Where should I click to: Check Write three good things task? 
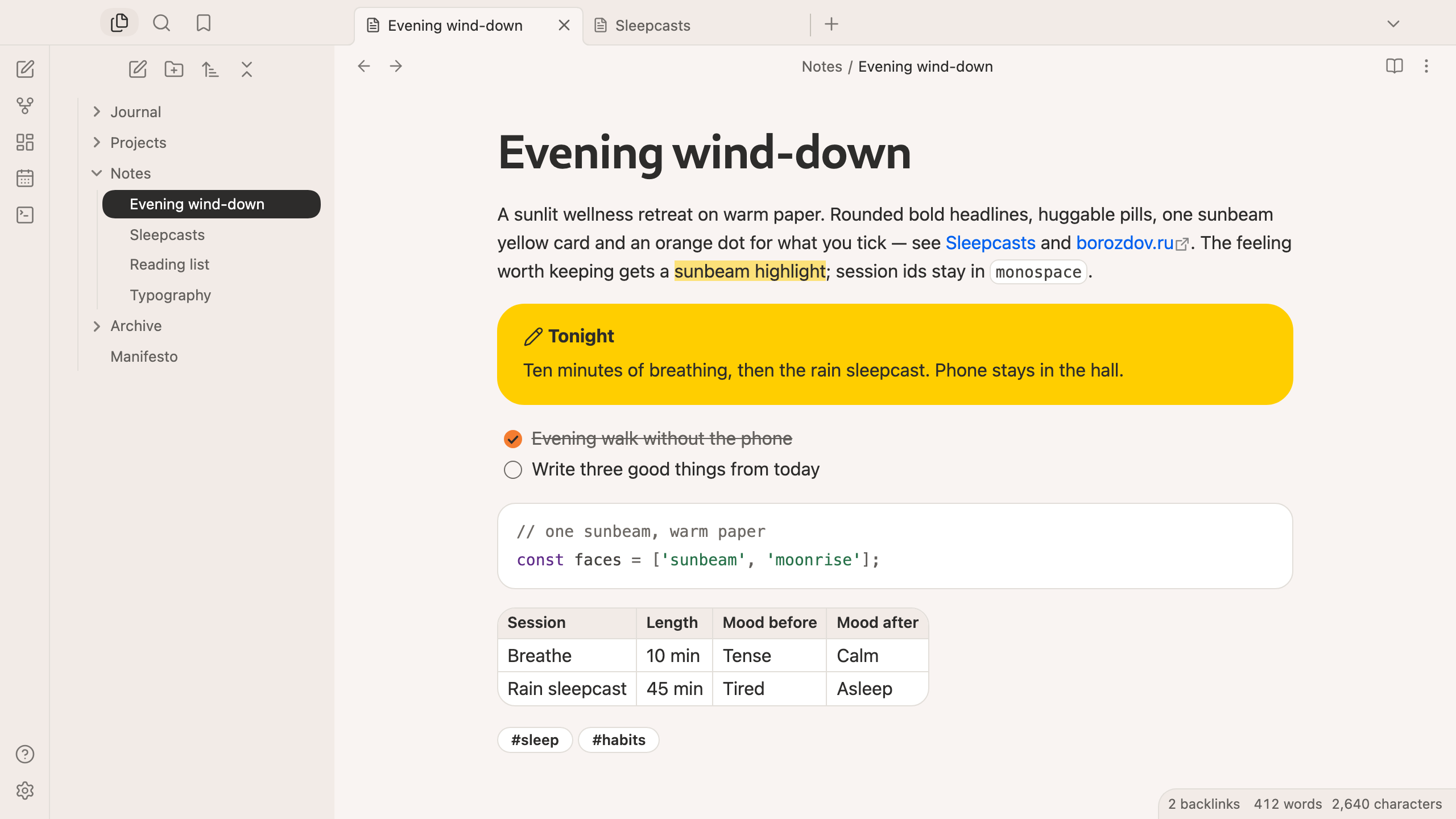[x=513, y=470]
